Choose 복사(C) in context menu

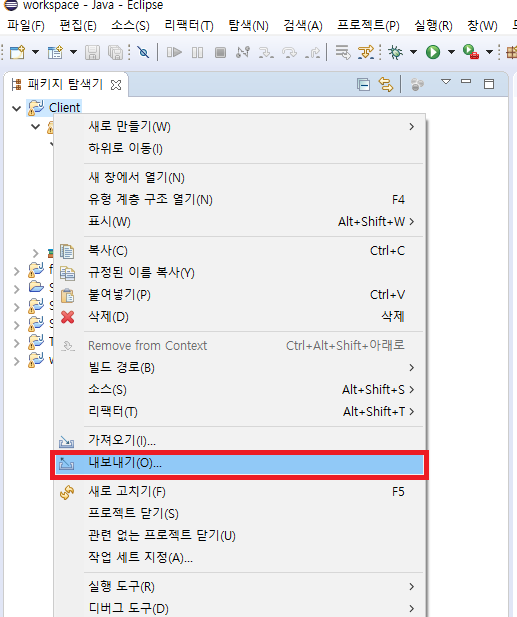(239, 251)
